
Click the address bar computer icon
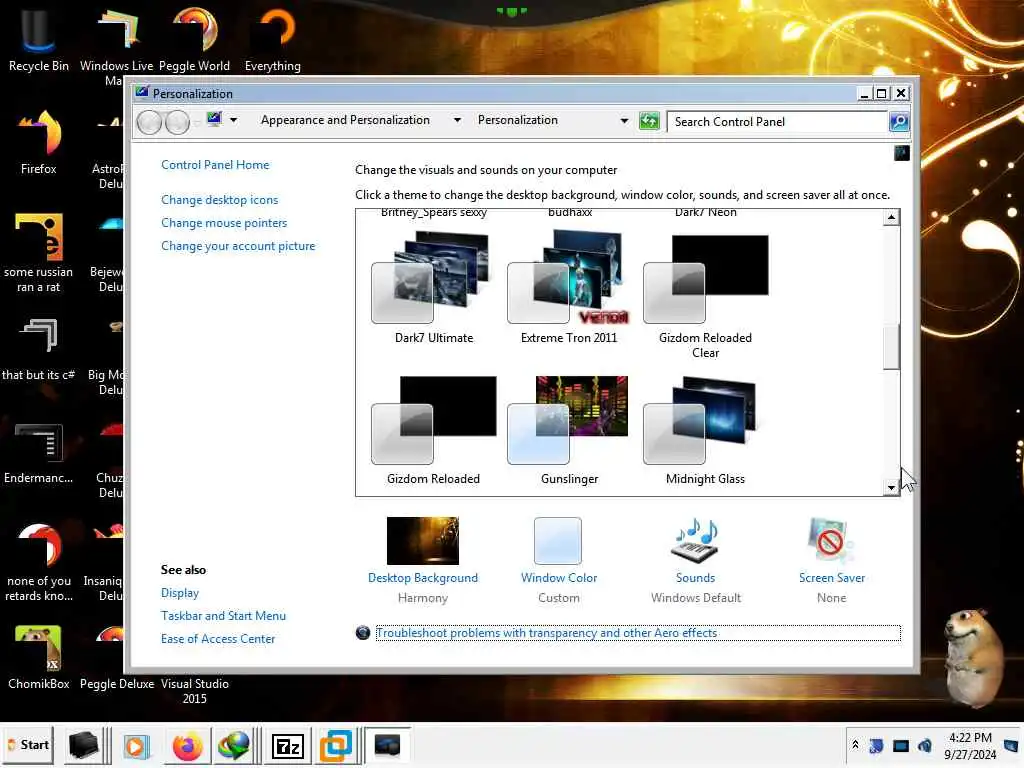coord(214,119)
